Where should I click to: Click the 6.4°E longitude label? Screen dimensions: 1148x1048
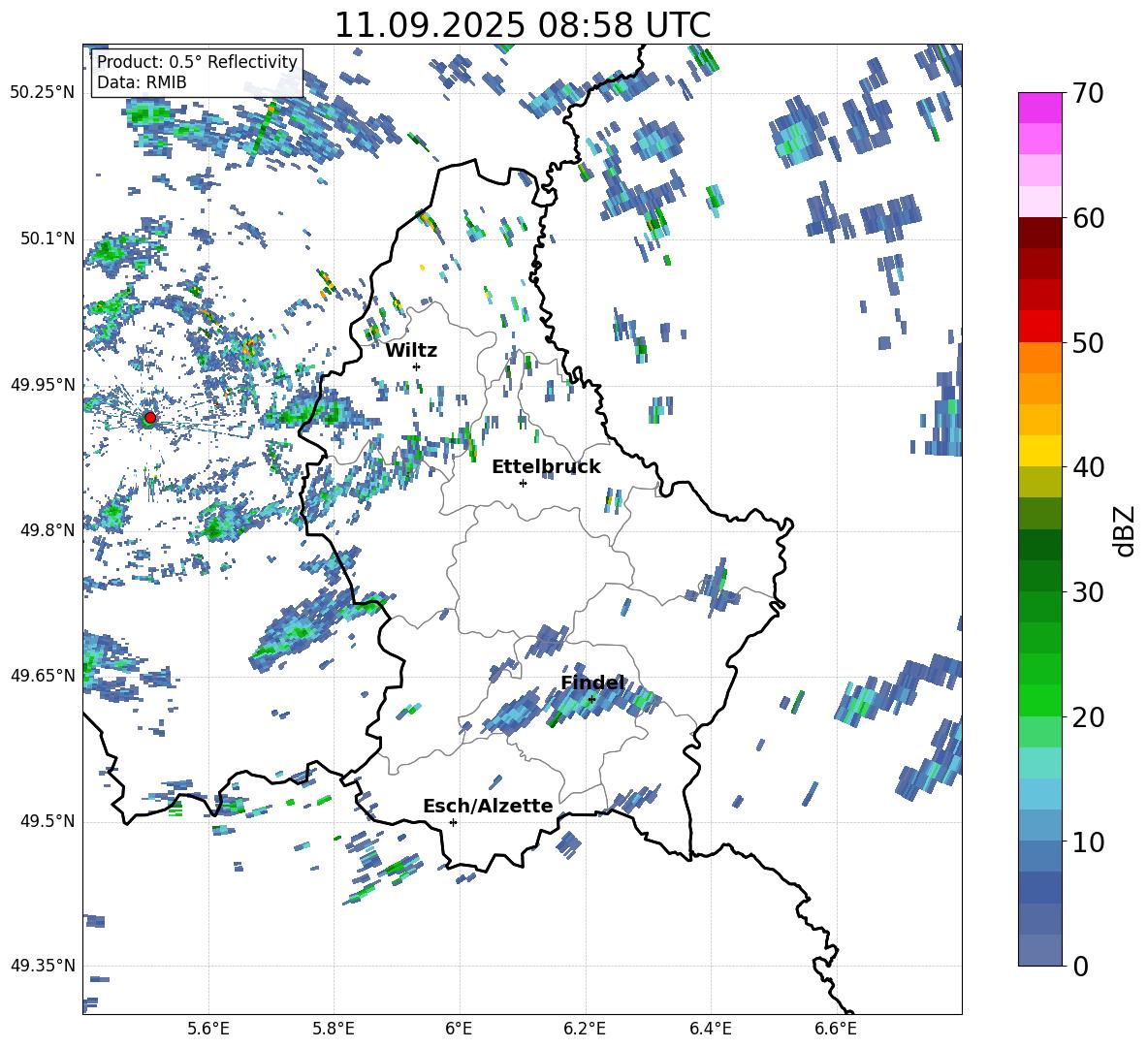click(710, 1029)
